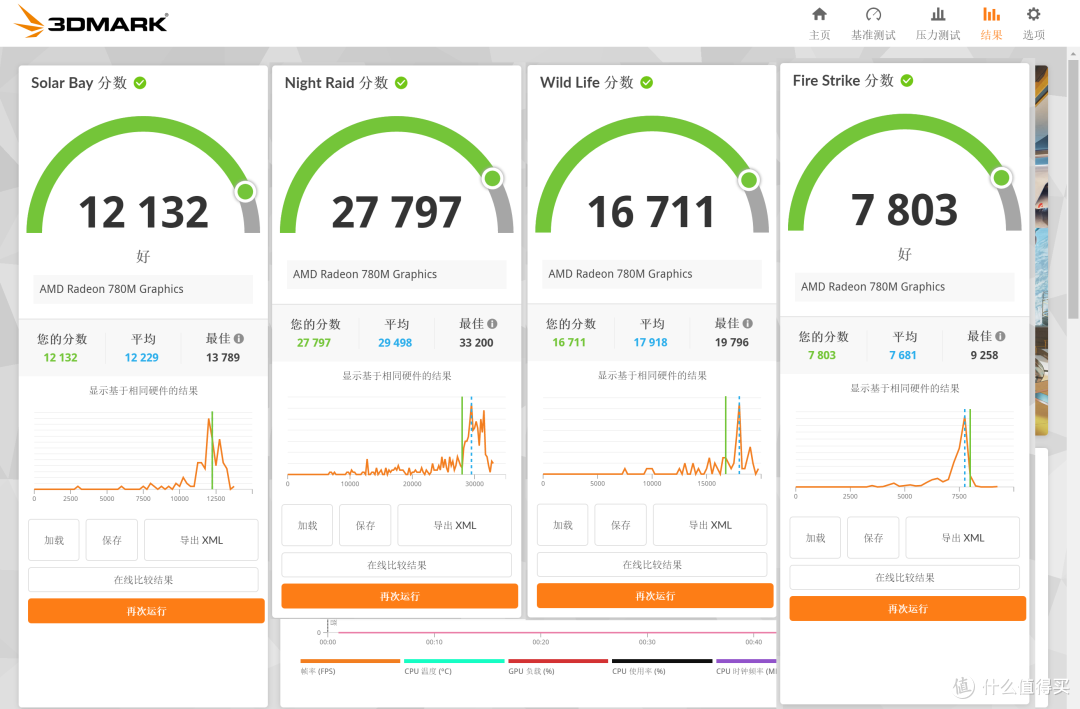Viewport: 1080px width, 709px height.
Task: Click the green gauge knob on the Night Raid dial
Action: coord(492,178)
